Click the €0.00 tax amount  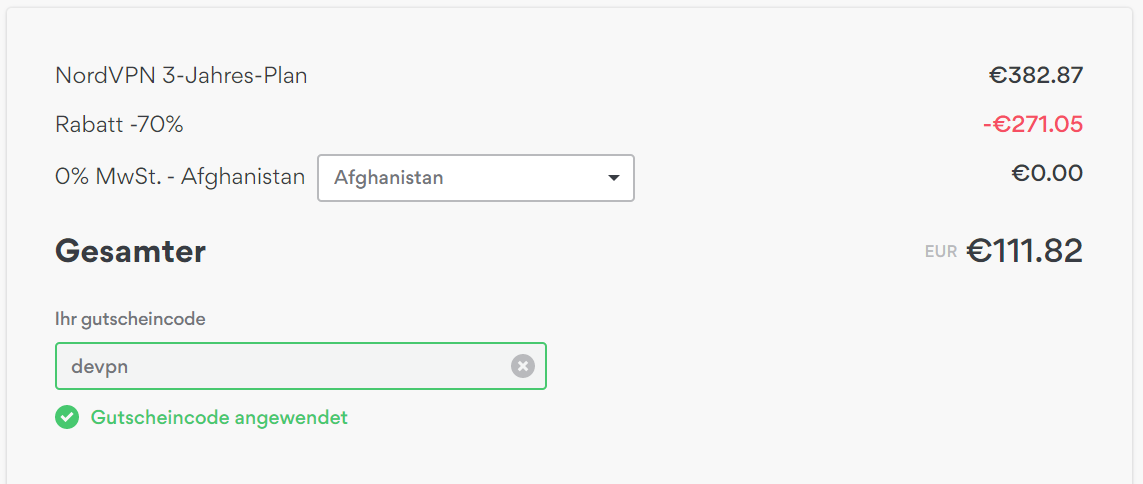[1048, 173]
